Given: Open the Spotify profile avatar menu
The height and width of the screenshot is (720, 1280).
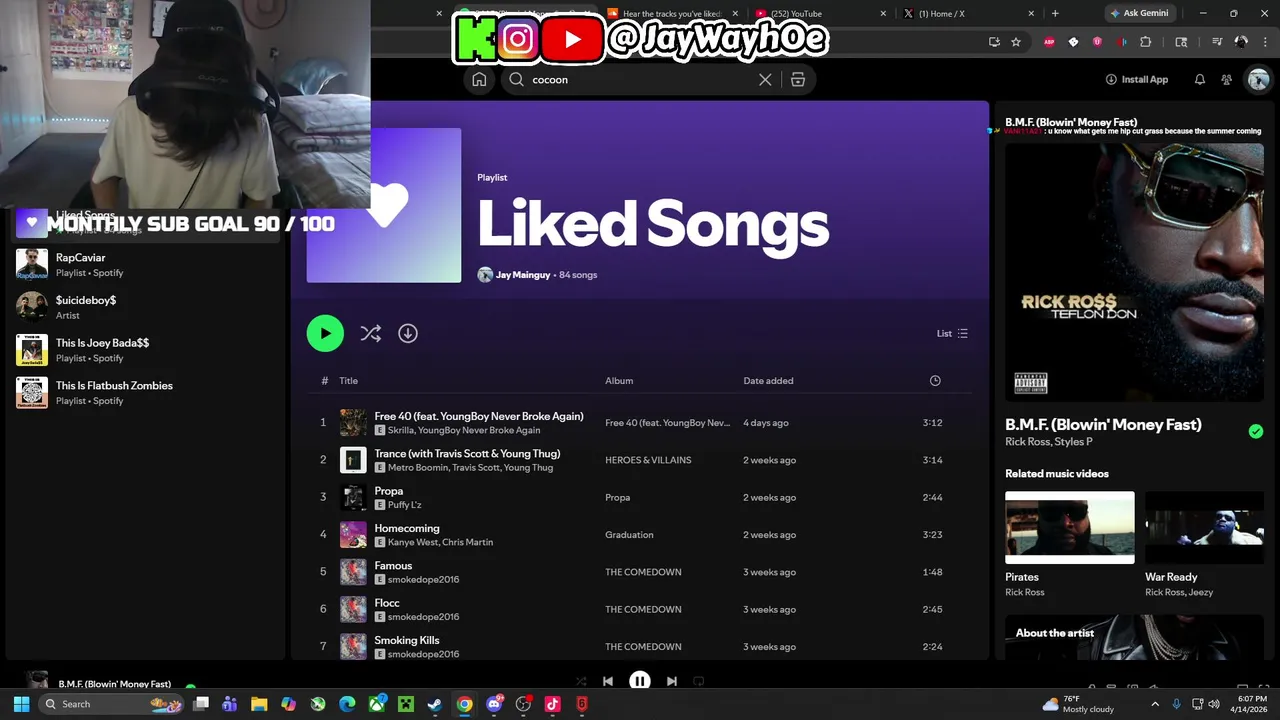Looking at the screenshot, I should tap(1258, 80).
